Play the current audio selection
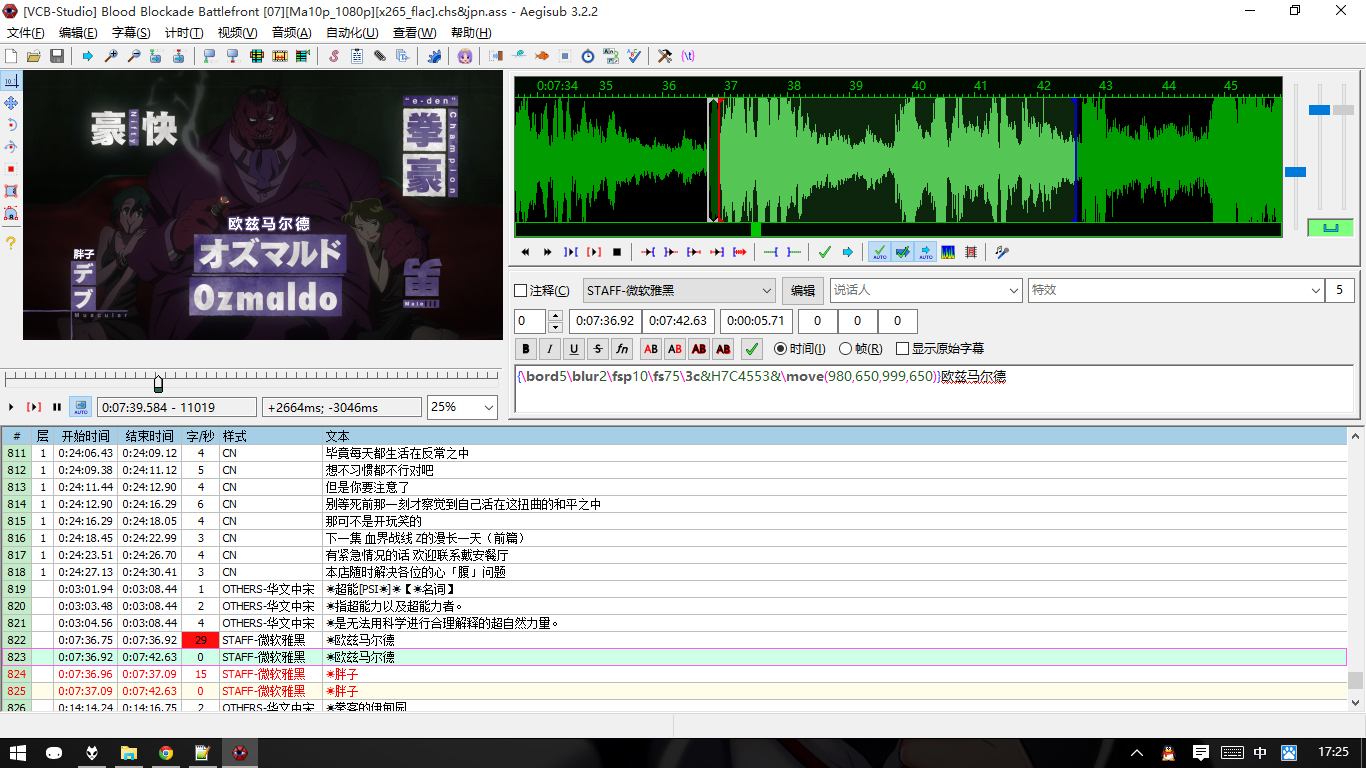This screenshot has width=1366, height=768. (571, 252)
